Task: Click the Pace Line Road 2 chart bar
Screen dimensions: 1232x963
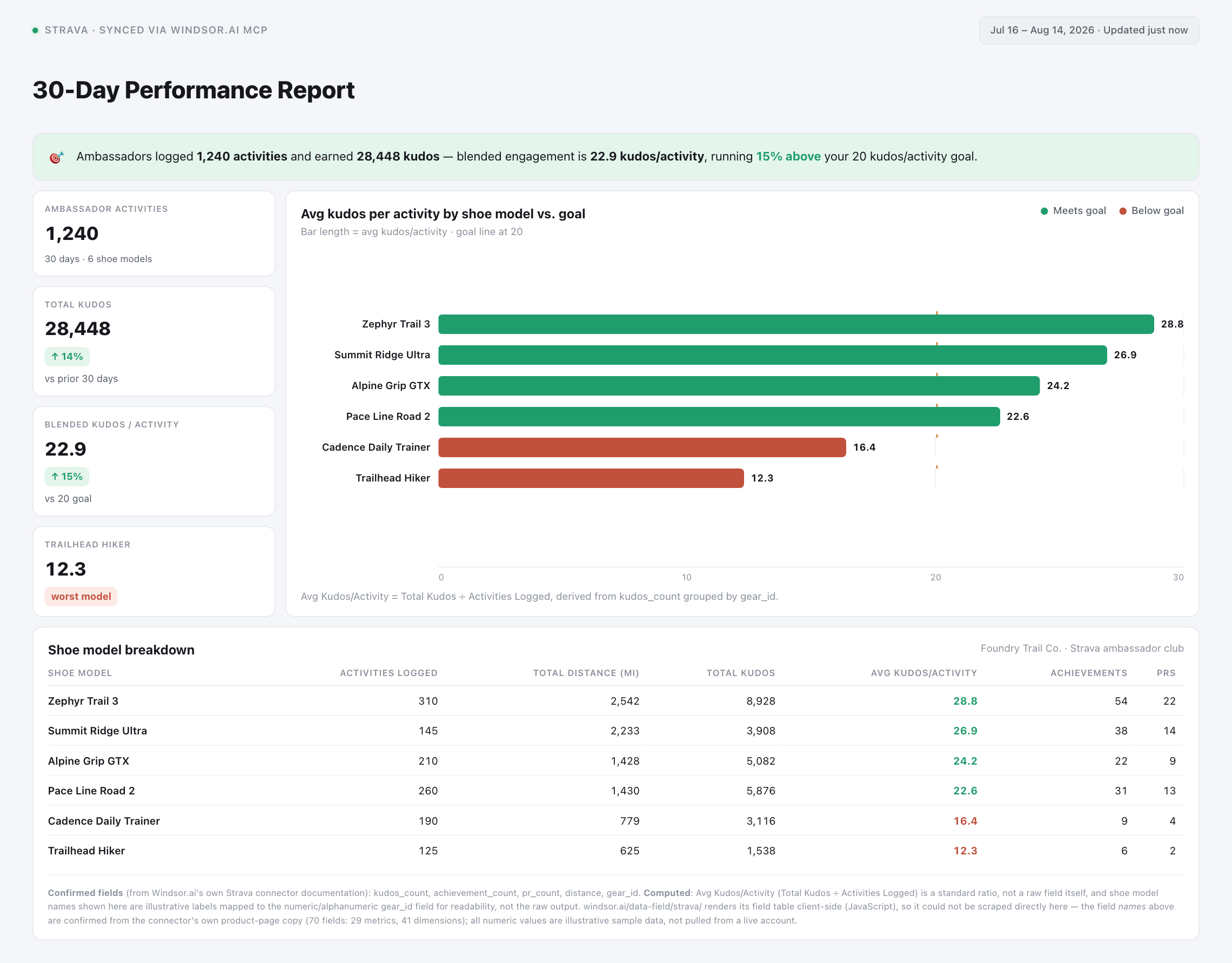Action: coord(719,416)
